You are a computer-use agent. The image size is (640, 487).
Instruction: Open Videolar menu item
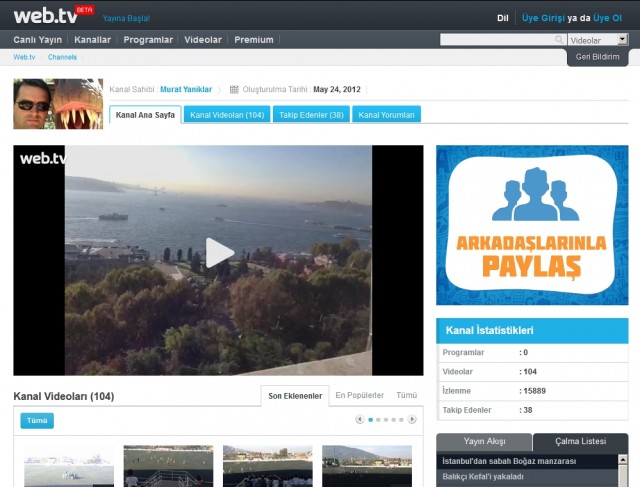(203, 40)
